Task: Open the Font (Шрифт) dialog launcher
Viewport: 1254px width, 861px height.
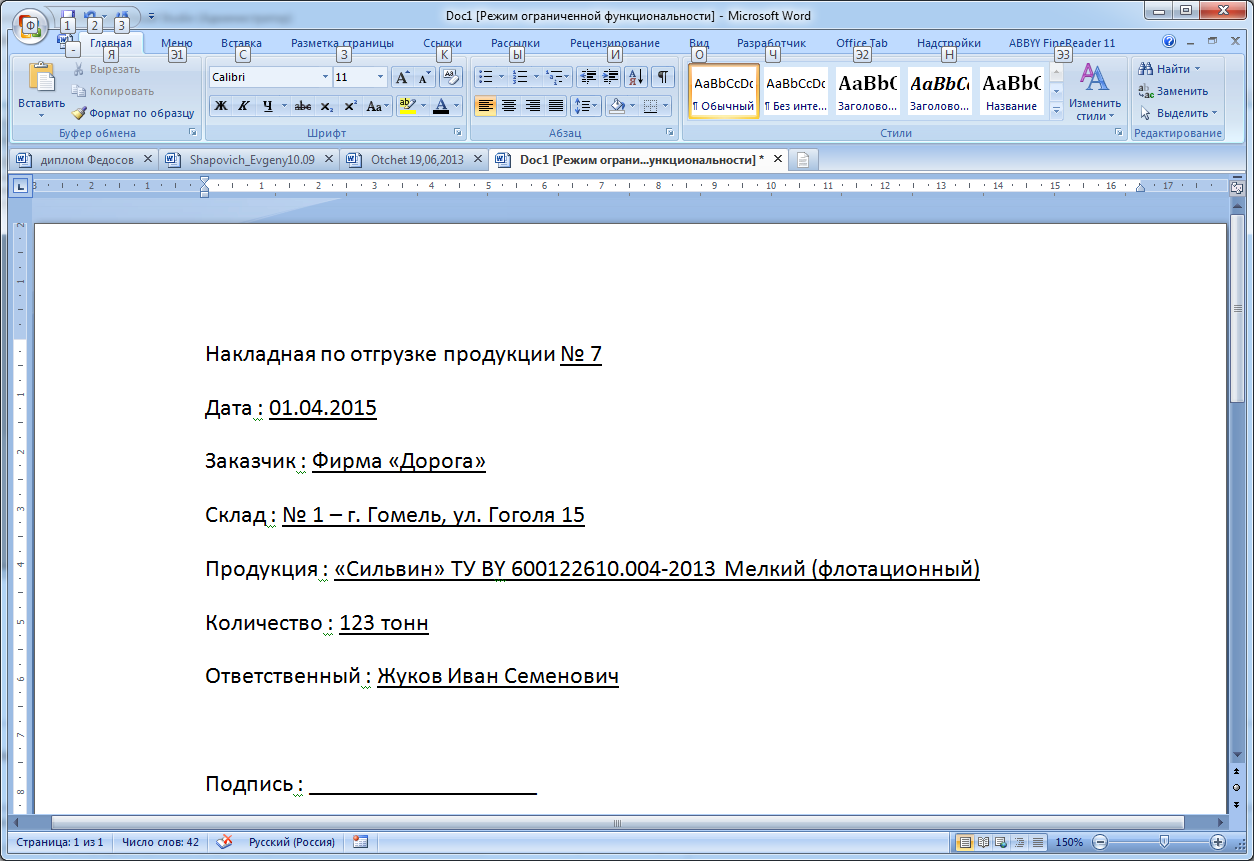Action: click(458, 133)
